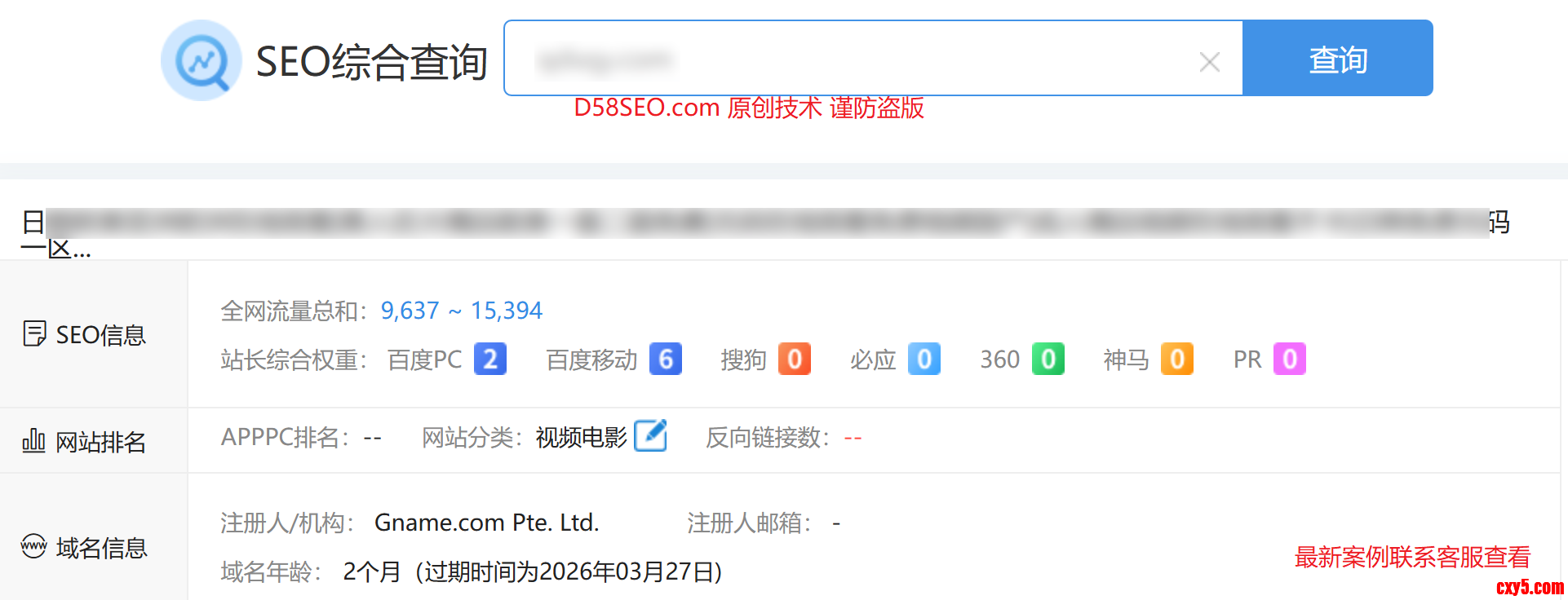Select the SEO信息 section tab

84,334
